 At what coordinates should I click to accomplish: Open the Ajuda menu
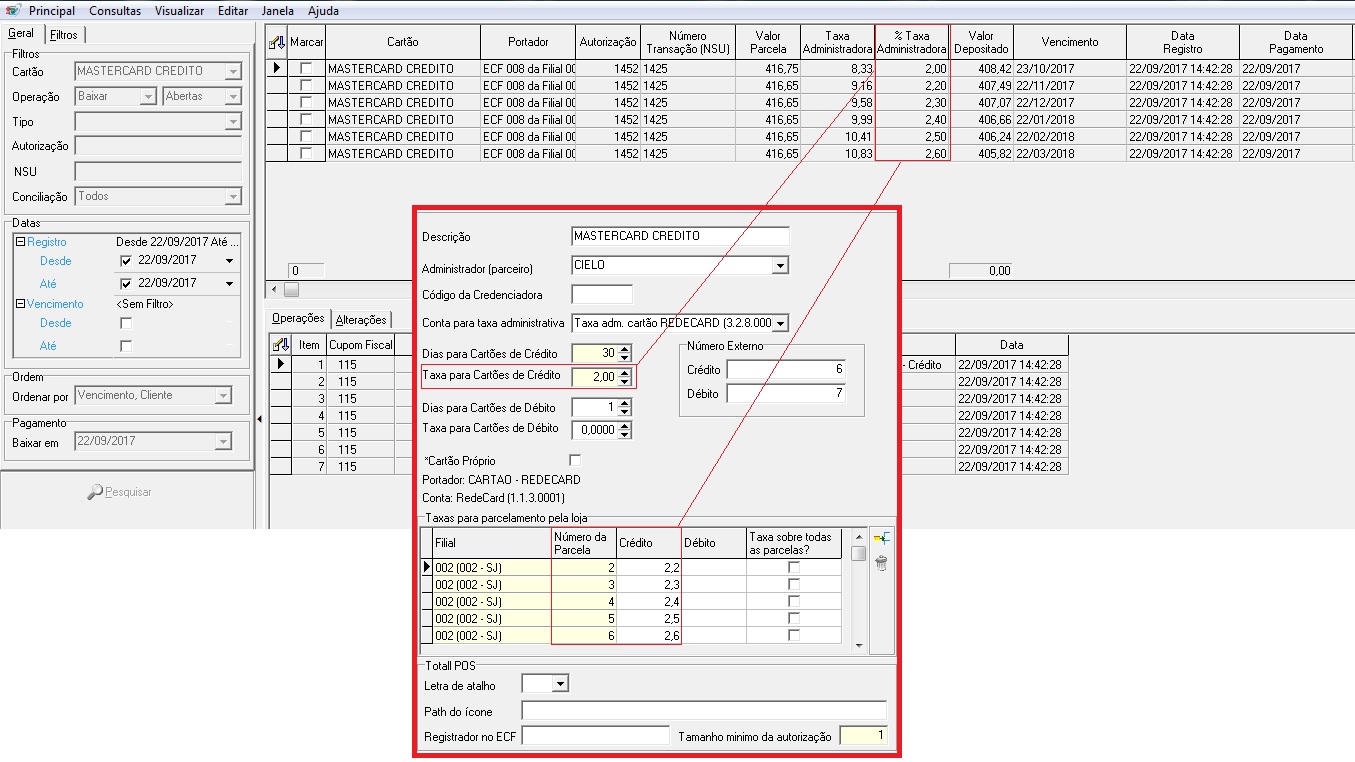click(x=322, y=11)
